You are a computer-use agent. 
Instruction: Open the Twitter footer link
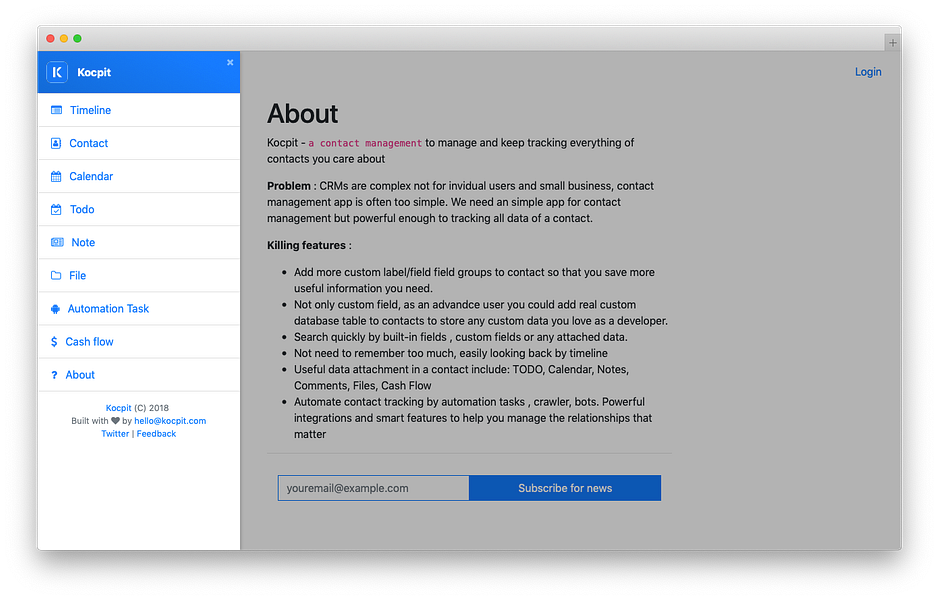click(x=115, y=434)
